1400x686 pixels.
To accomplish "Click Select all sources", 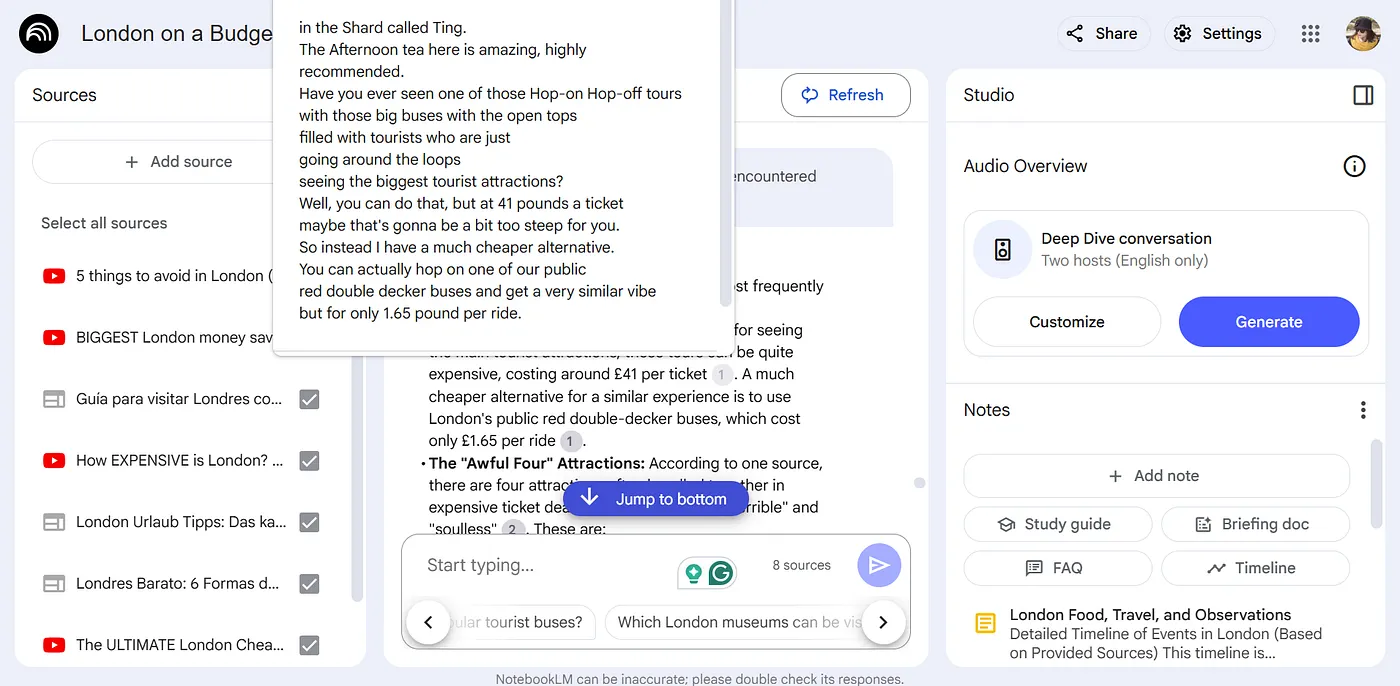I will [104, 223].
